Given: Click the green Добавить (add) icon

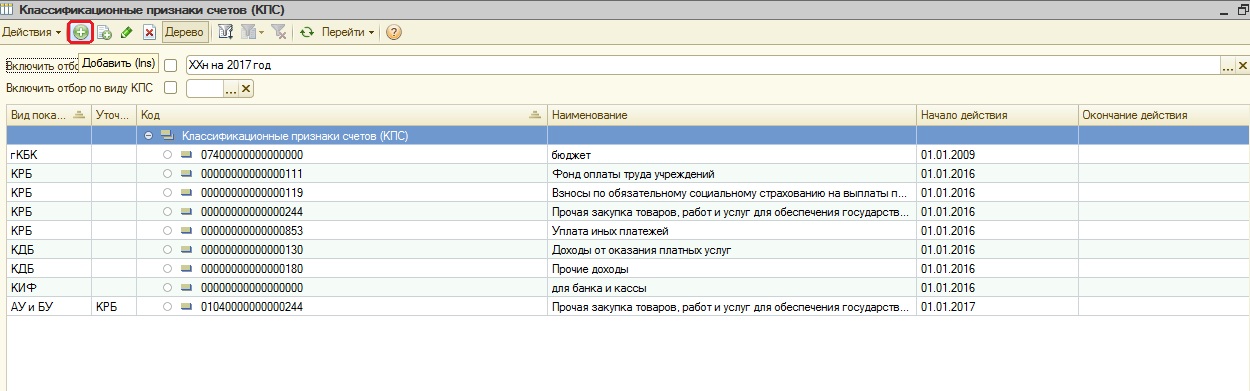Looking at the screenshot, I should point(81,32).
